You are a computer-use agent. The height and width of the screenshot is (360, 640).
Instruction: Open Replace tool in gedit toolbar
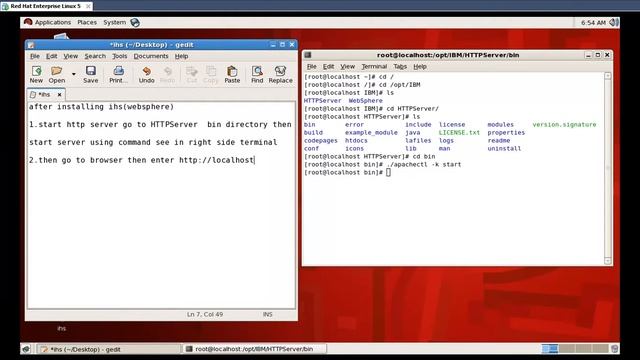(x=280, y=75)
